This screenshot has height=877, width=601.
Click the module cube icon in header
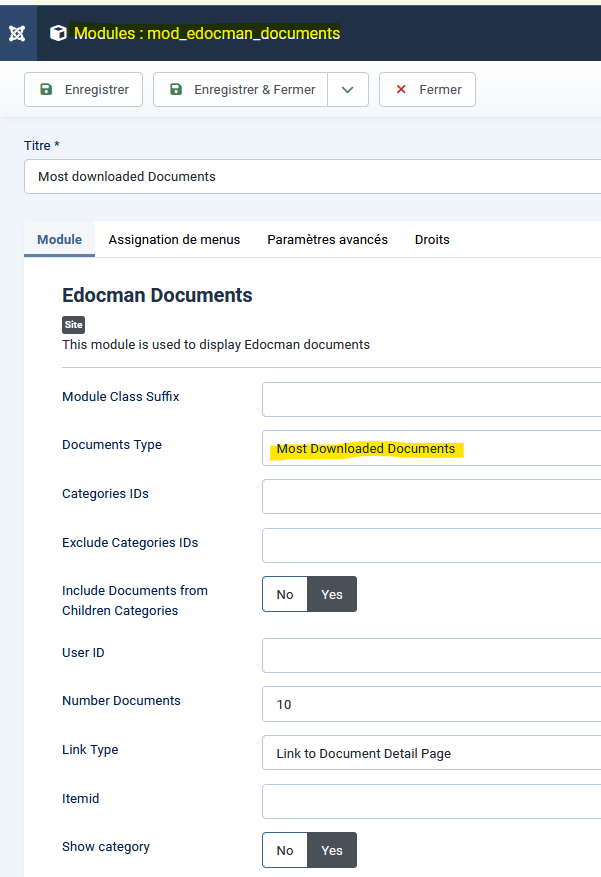click(x=59, y=33)
